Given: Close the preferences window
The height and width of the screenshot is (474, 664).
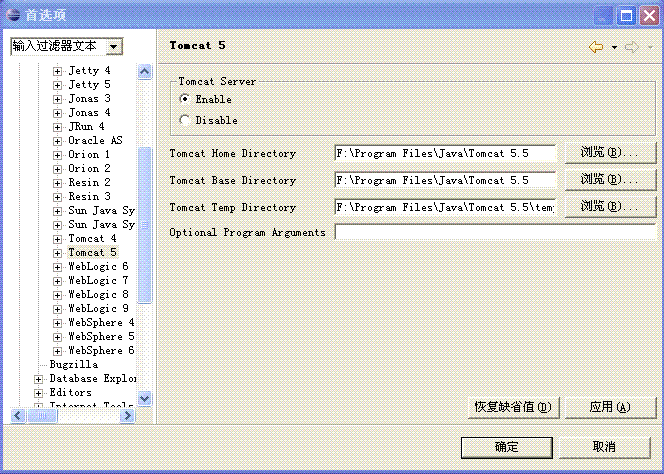Looking at the screenshot, I should pos(649,16).
